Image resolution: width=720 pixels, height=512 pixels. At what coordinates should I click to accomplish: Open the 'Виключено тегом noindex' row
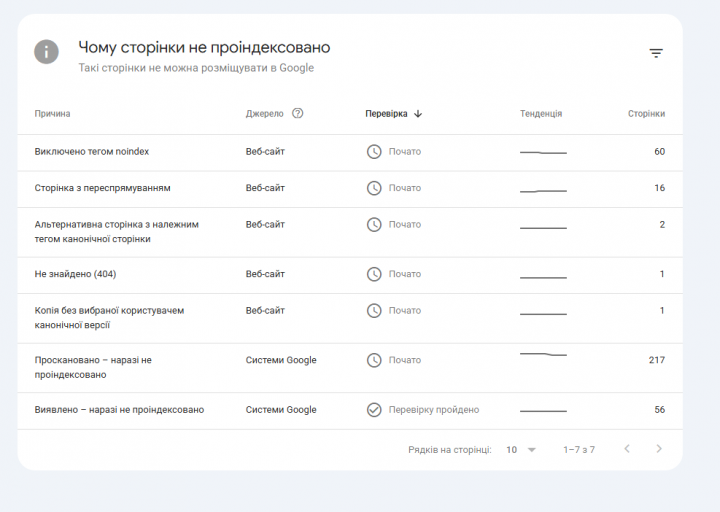pos(350,152)
